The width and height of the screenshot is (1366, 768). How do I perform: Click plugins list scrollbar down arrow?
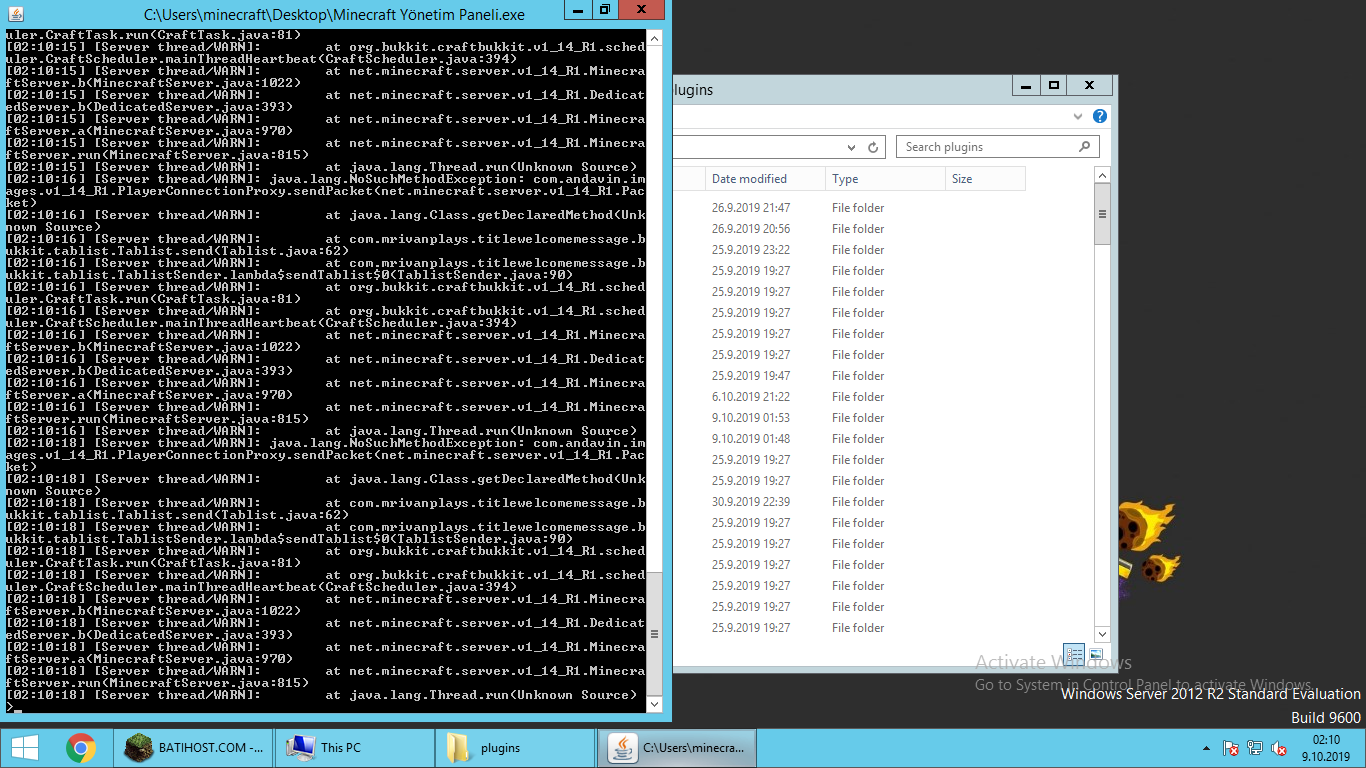[1102, 634]
